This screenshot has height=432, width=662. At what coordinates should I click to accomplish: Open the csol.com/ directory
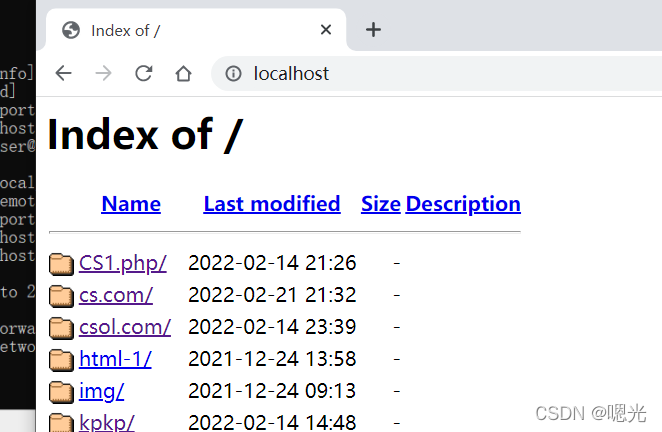(125, 327)
